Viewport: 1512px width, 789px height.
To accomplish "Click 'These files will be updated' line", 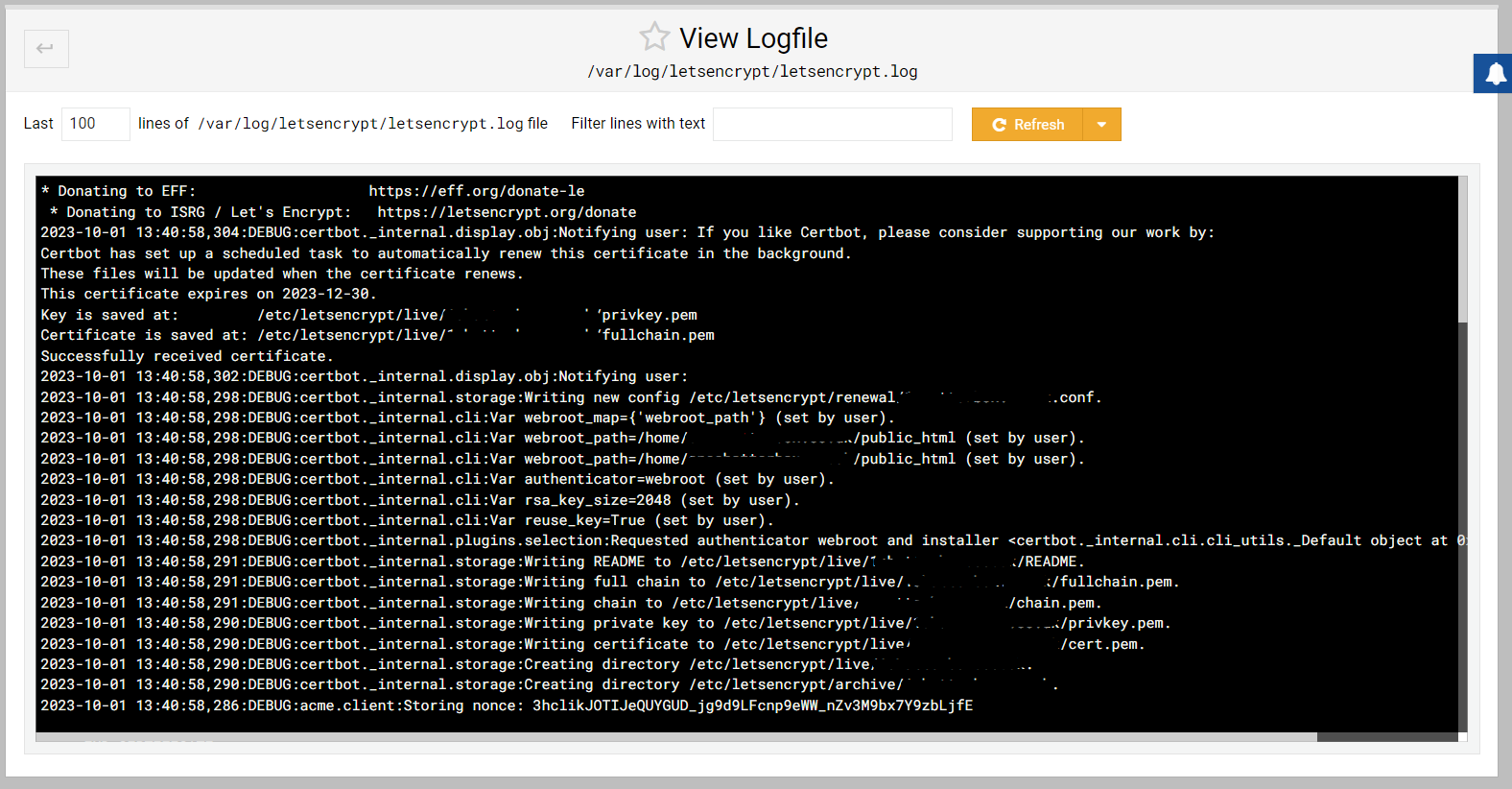I will point(282,274).
